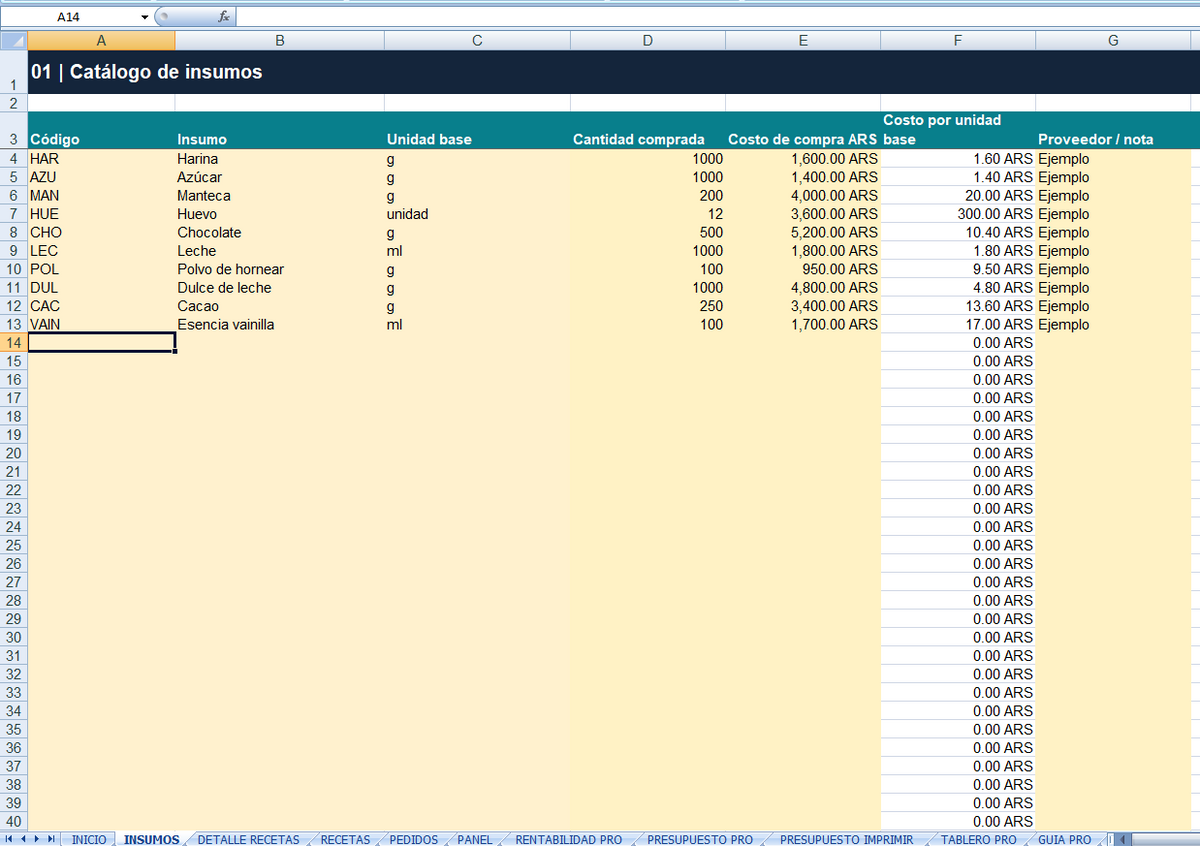
Task: Open the PEDIDOS sheet tab
Action: pyautogui.click(x=414, y=840)
